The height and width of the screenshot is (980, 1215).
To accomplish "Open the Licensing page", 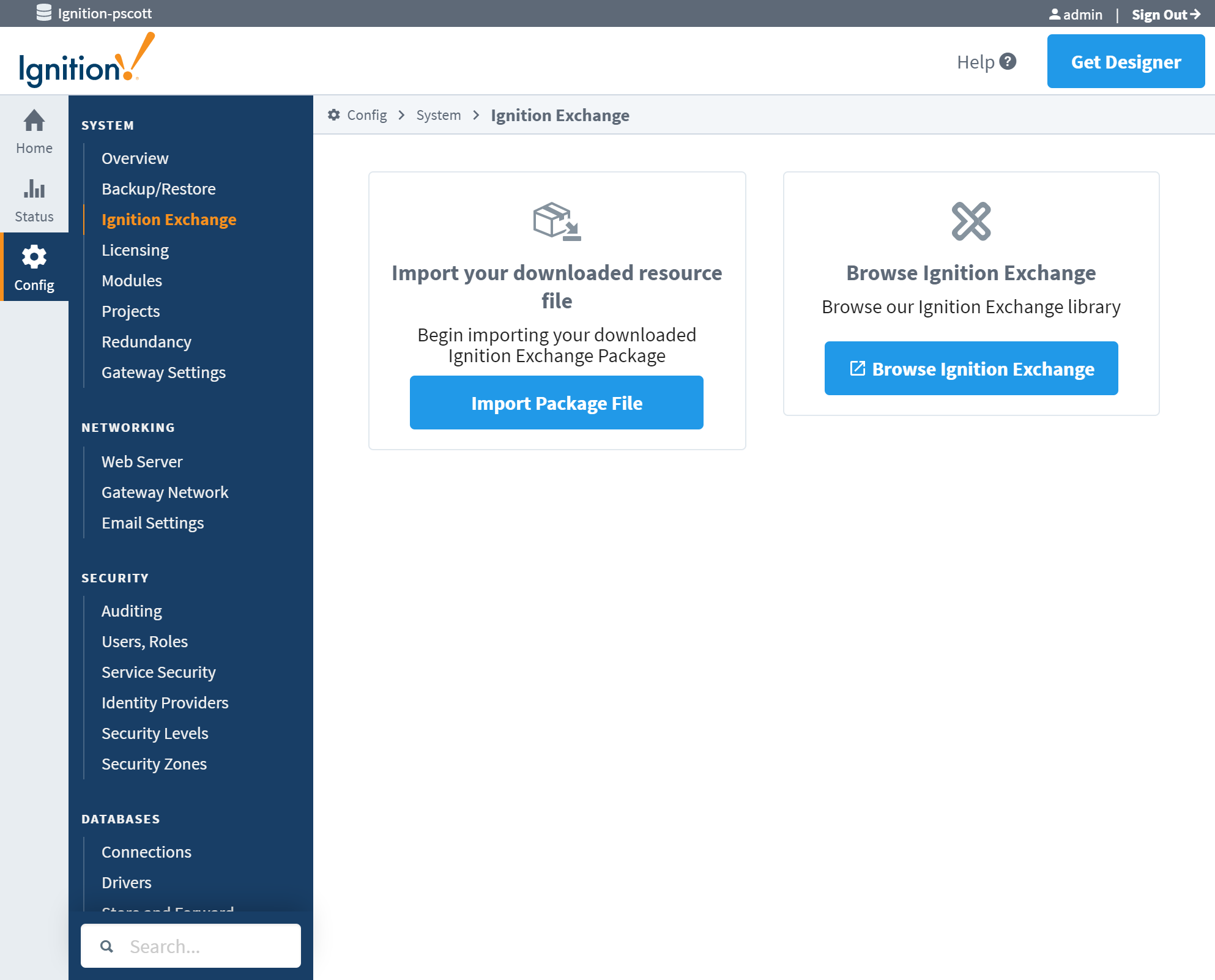I will pyautogui.click(x=135, y=250).
